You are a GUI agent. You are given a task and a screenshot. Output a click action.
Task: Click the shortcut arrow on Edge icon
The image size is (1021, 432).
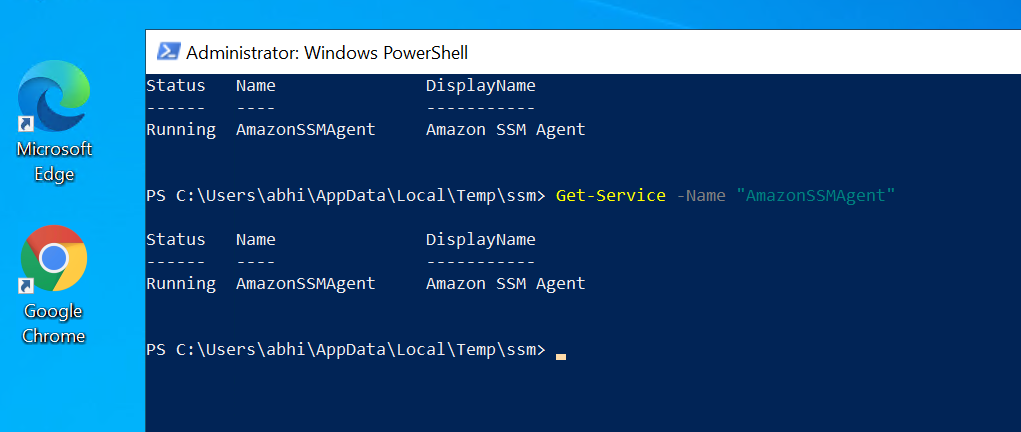(x=26, y=124)
